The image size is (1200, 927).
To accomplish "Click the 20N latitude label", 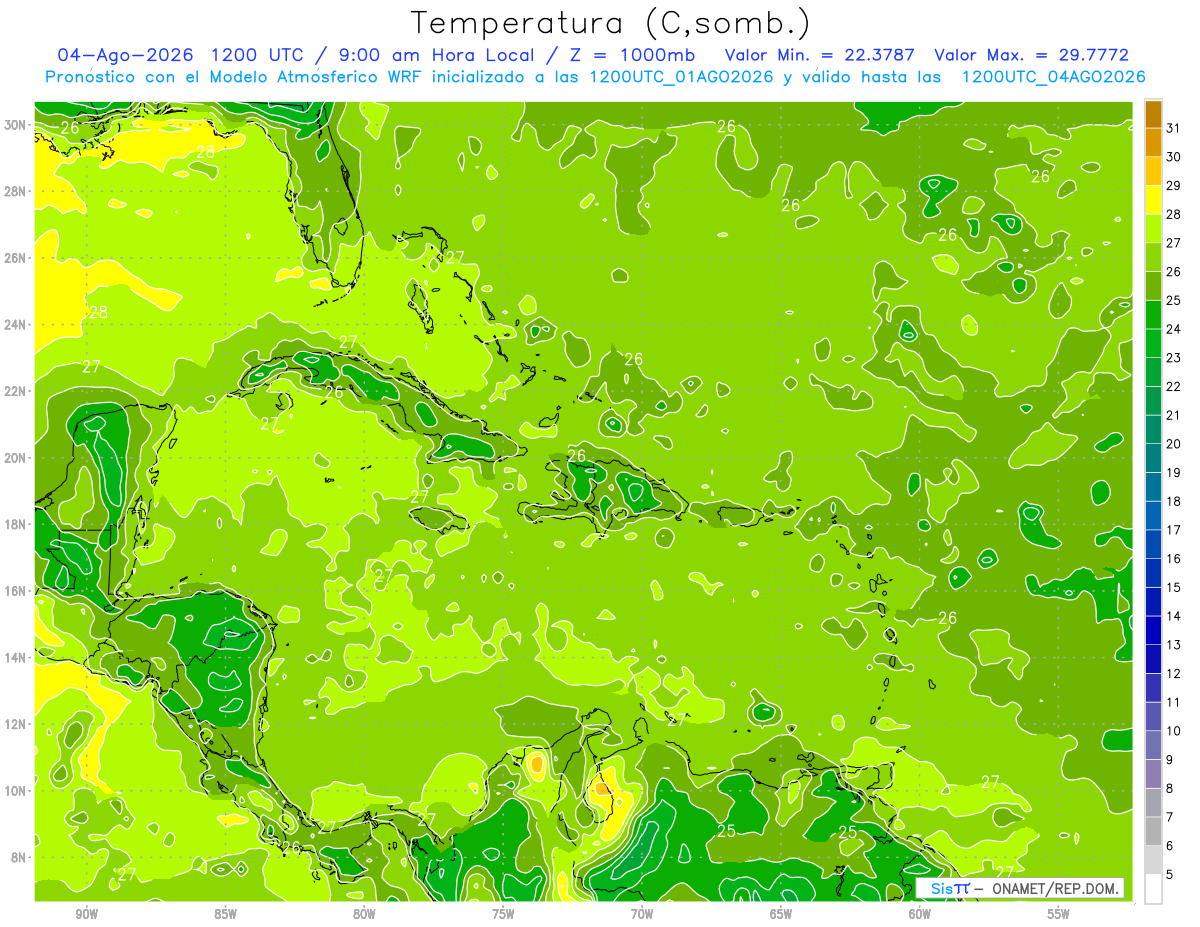I will click(x=17, y=458).
